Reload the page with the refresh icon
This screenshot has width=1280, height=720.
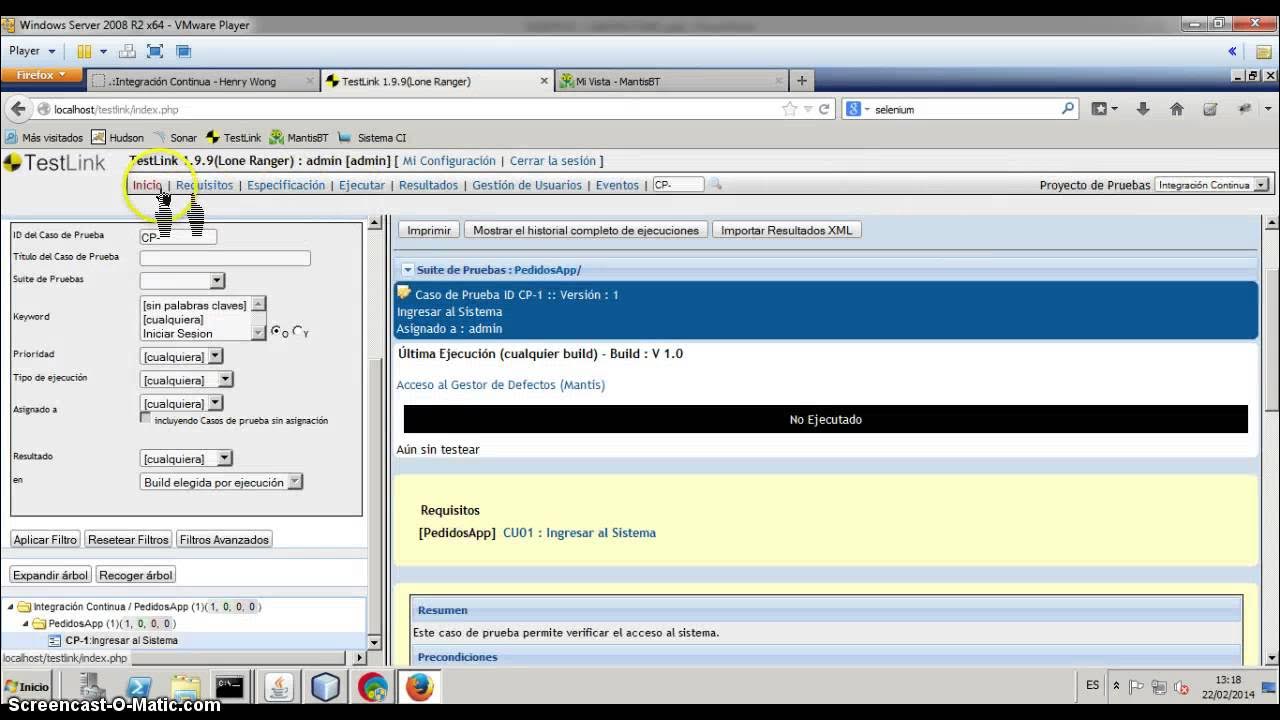coord(824,109)
